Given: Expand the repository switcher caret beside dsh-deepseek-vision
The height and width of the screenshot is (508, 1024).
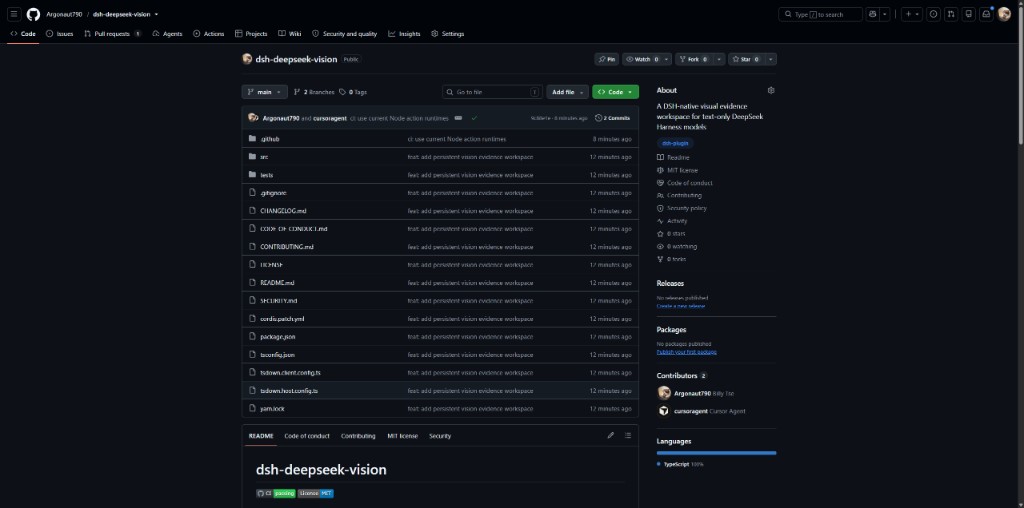Looking at the screenshot, I should click(156, 14).
